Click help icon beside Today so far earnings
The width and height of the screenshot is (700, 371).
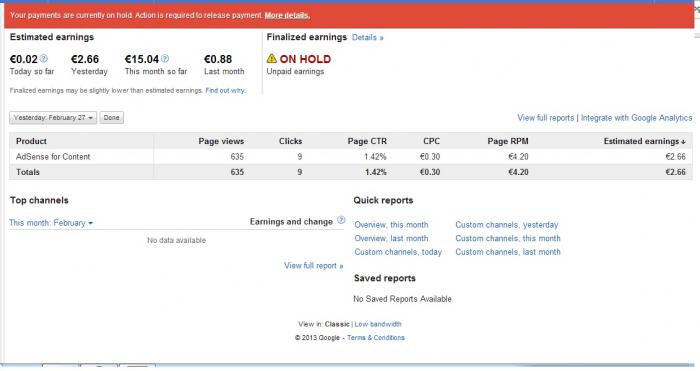43,58
